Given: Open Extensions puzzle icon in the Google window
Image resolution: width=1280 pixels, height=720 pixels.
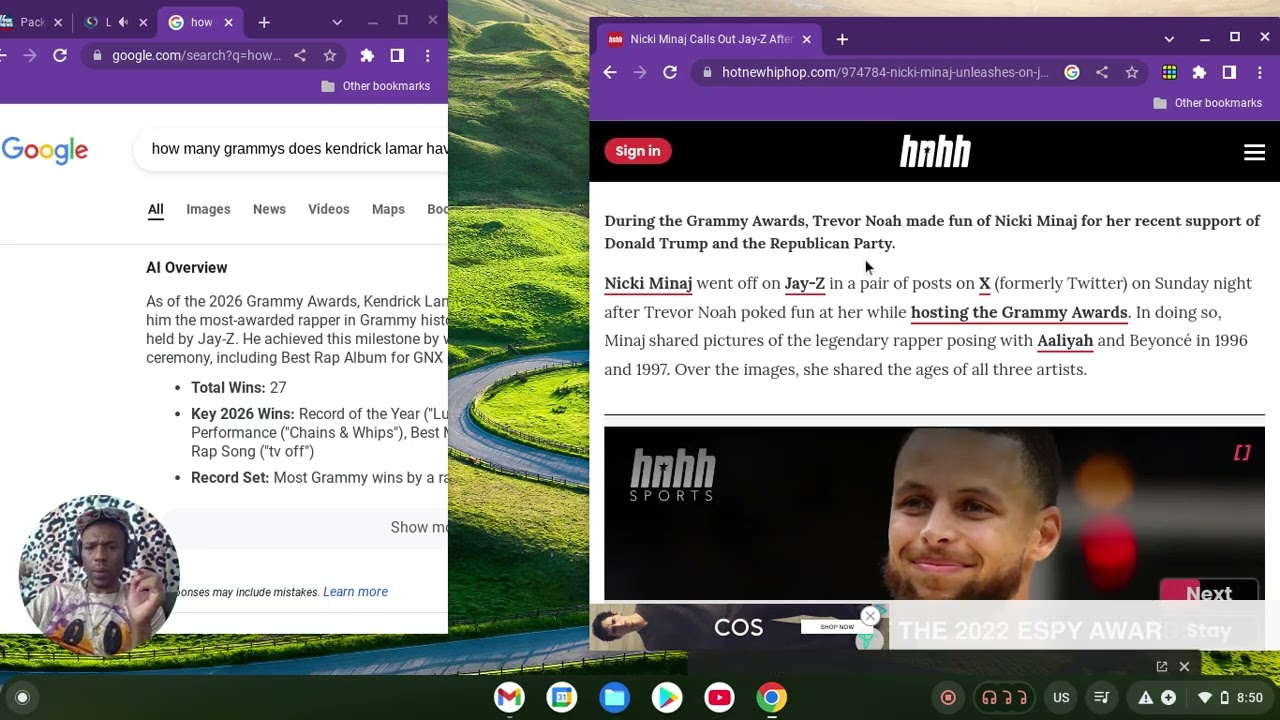Looking at the screenshot, I should click(367, 55).
